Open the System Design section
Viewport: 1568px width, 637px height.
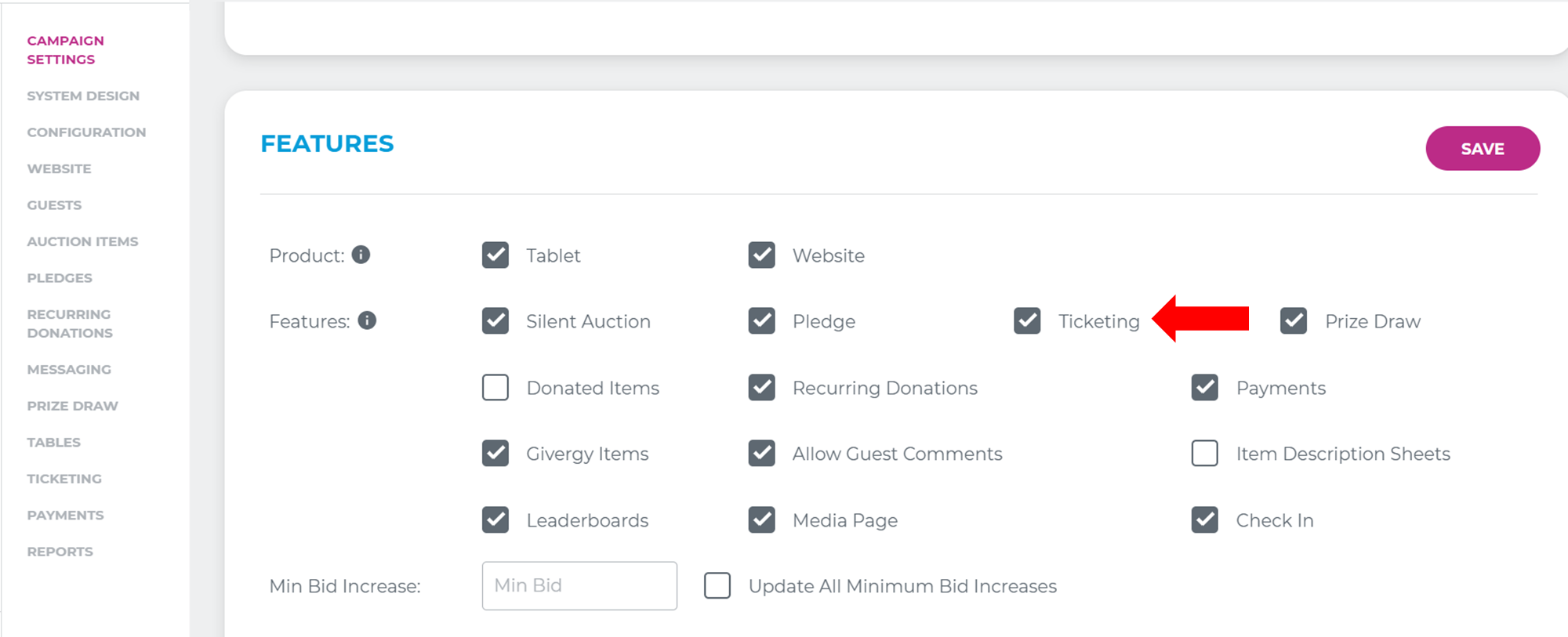(x=83, y=95)
